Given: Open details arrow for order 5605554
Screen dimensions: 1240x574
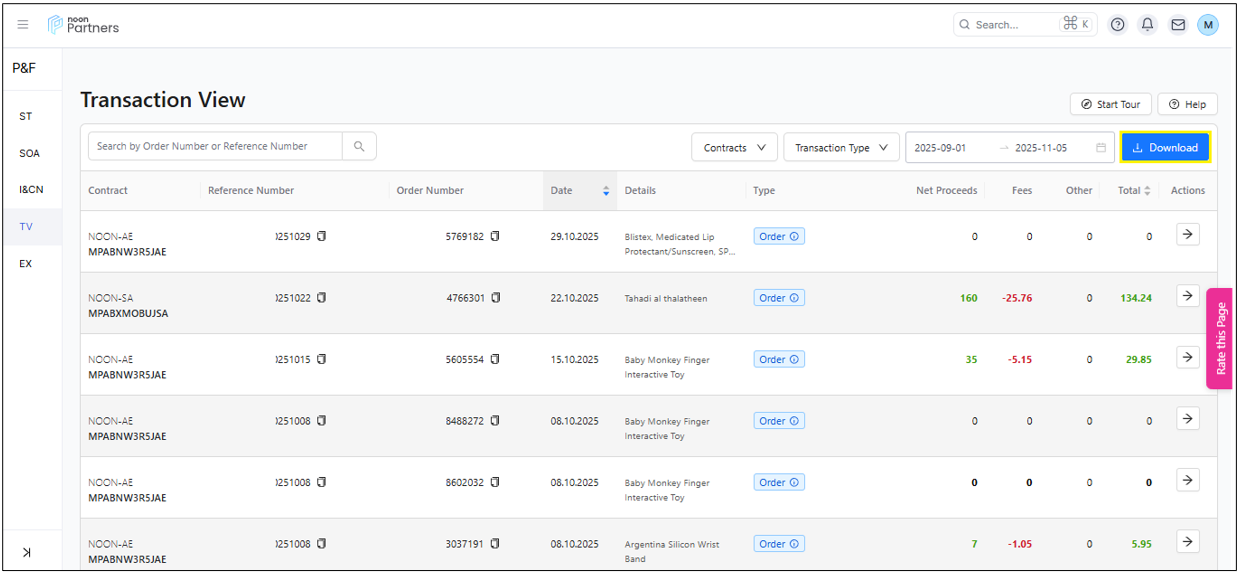Looking at the screenshot, I should click(1187, 357).
